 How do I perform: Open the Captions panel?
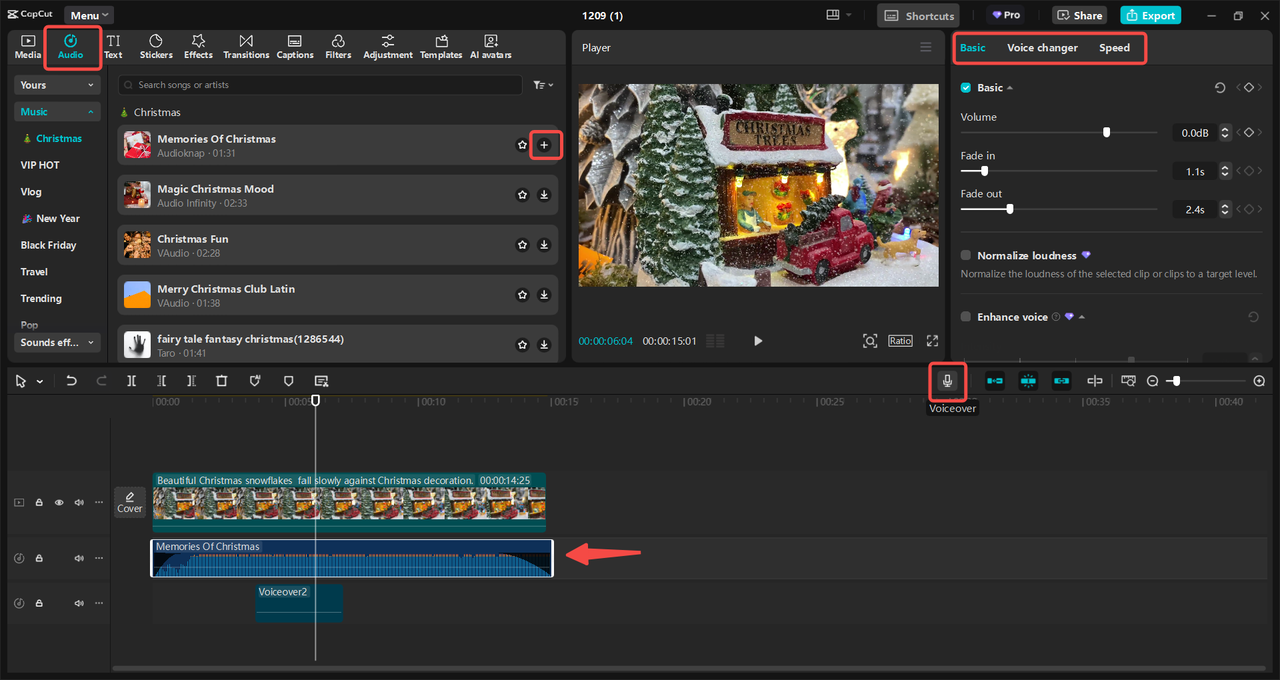click(x=295, y=47)
